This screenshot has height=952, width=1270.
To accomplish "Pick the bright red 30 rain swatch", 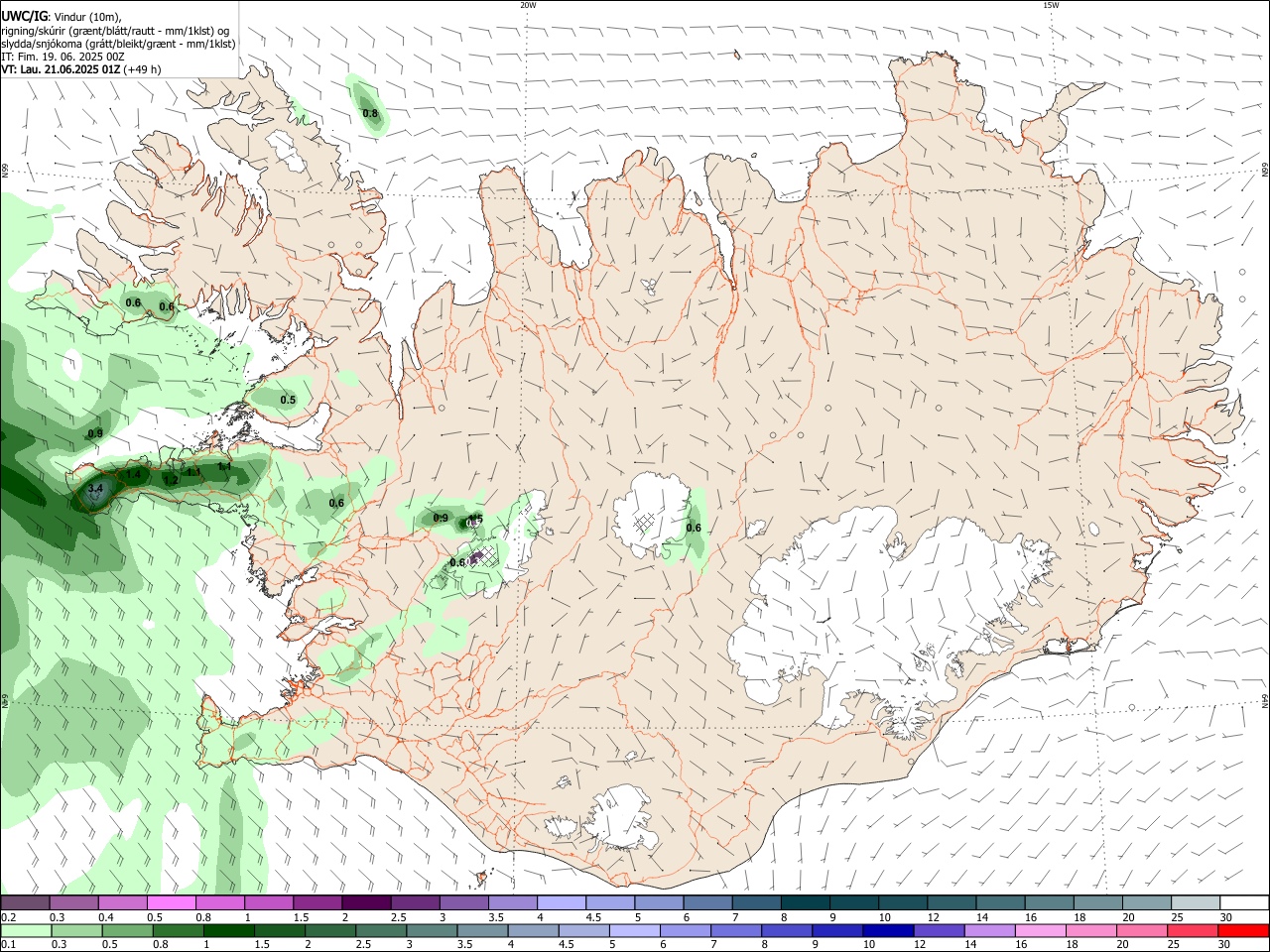I will coord(1244,931).
